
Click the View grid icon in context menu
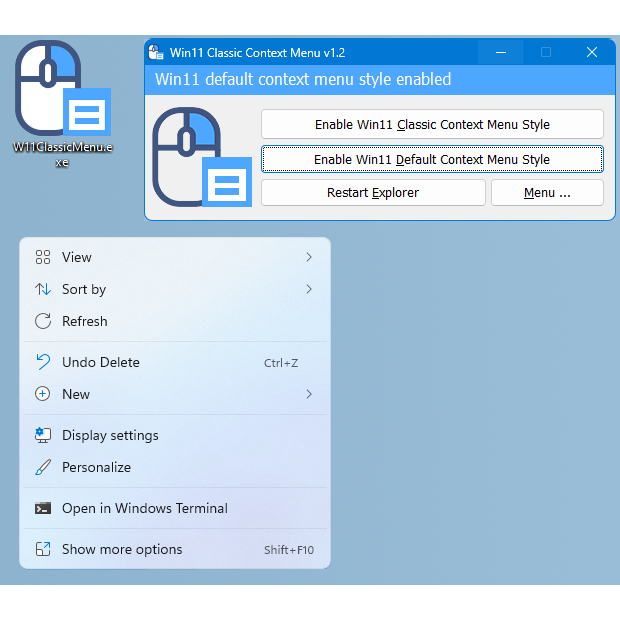point(43,257)
